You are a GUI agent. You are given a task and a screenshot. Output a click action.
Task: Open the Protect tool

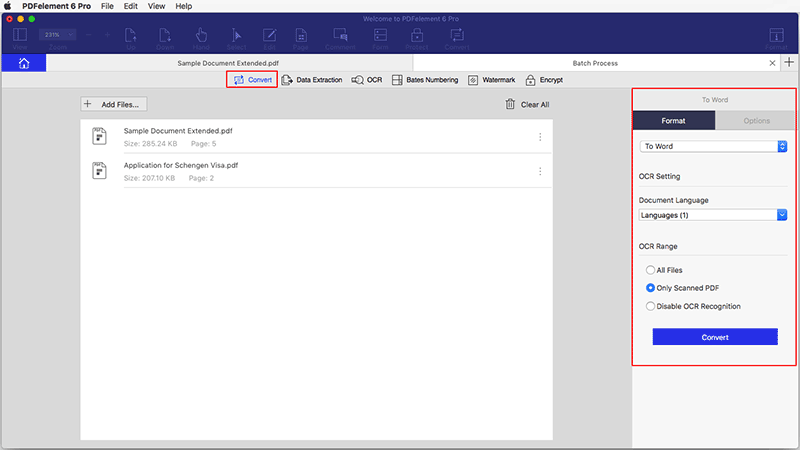pyautogui.click(x=417, y=38)
